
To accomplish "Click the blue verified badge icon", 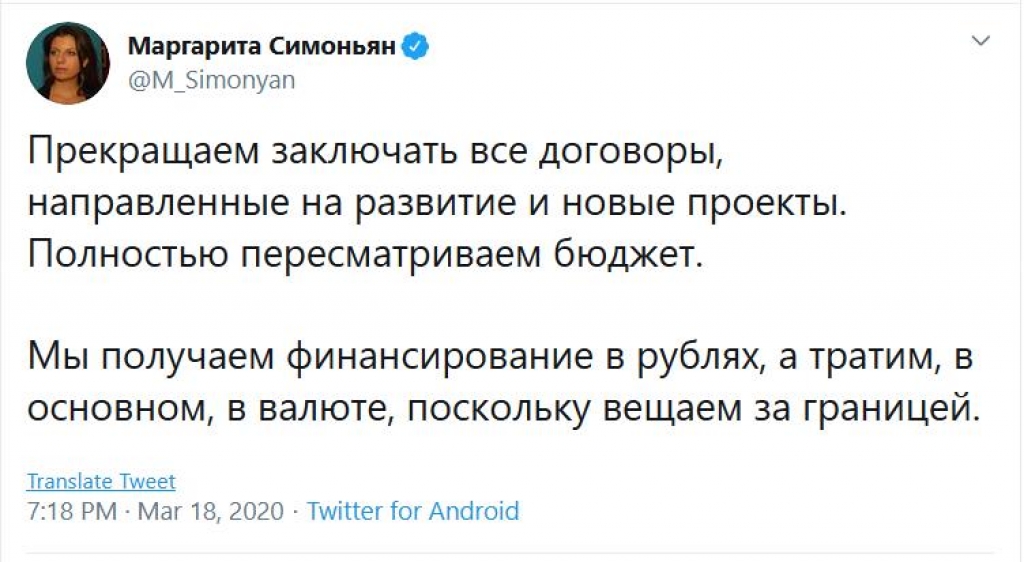I will [415, 47].
